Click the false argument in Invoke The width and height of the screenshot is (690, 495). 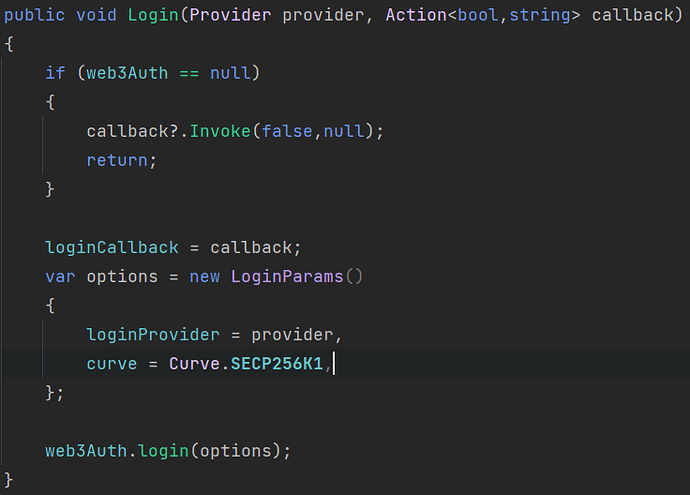pyautogui.click(x=286, y=132)
